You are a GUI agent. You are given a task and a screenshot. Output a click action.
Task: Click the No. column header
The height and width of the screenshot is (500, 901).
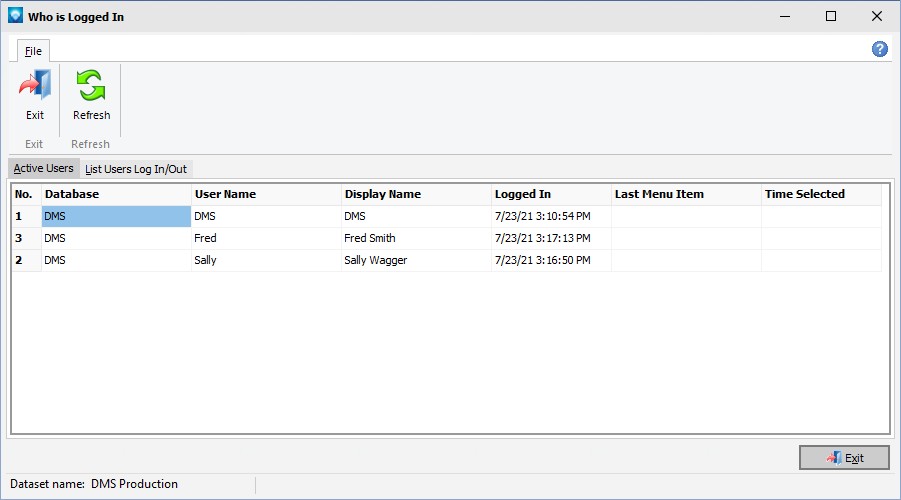pyautogui.click(x=26, y=194)
